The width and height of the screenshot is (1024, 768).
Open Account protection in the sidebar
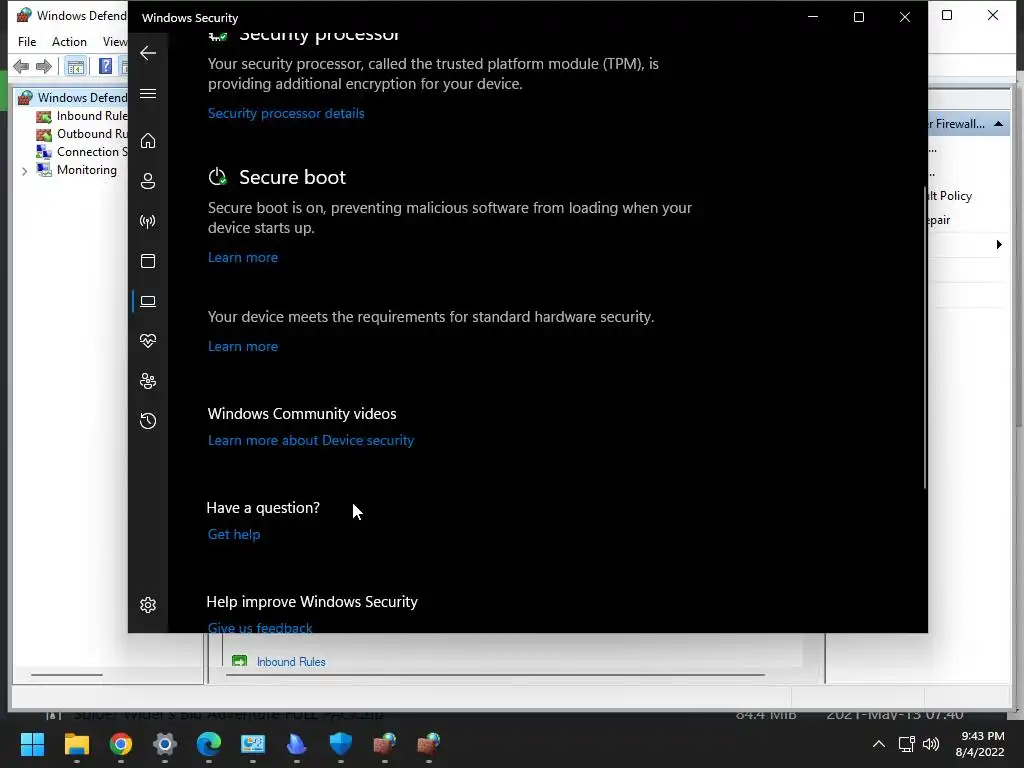148,181
